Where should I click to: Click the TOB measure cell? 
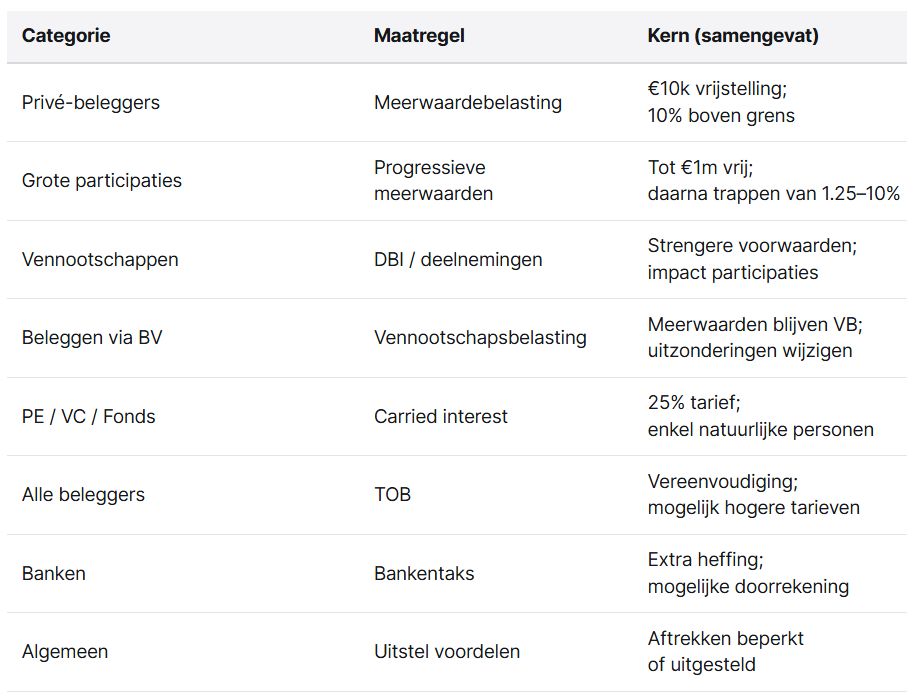click(x=392, y=494)
